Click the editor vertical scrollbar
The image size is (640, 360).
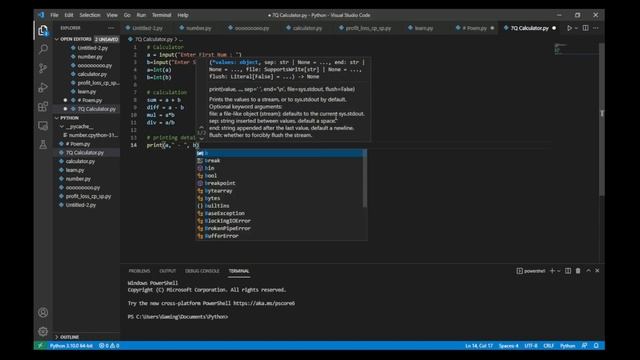pos(602,119)
